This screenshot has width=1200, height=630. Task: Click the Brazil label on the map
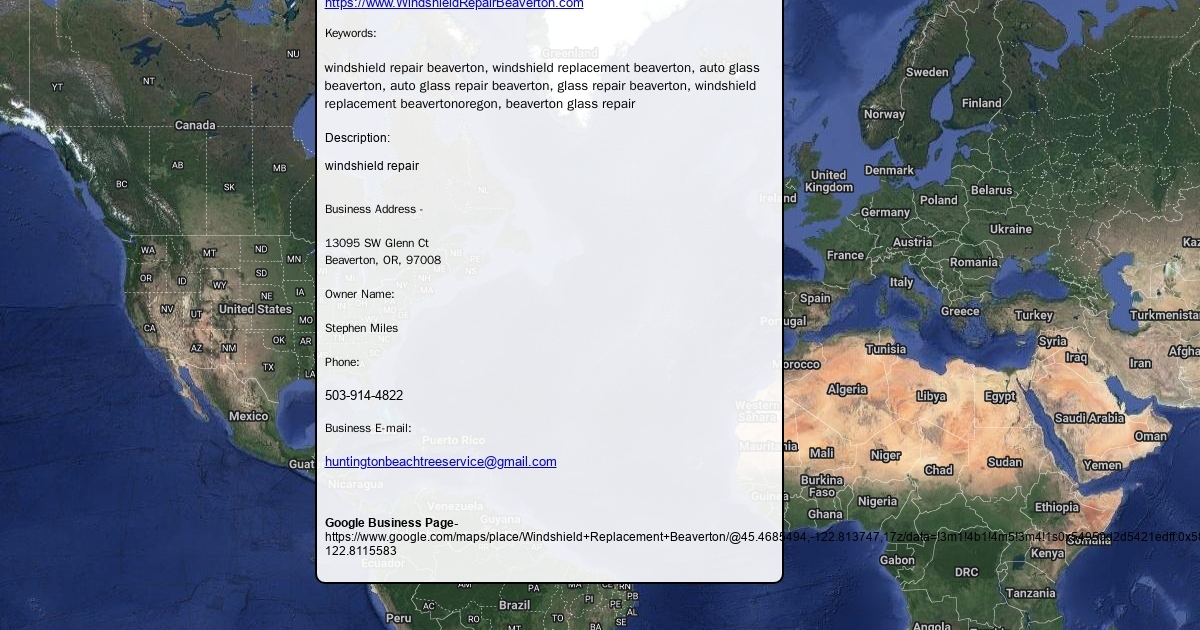point(514,605)
